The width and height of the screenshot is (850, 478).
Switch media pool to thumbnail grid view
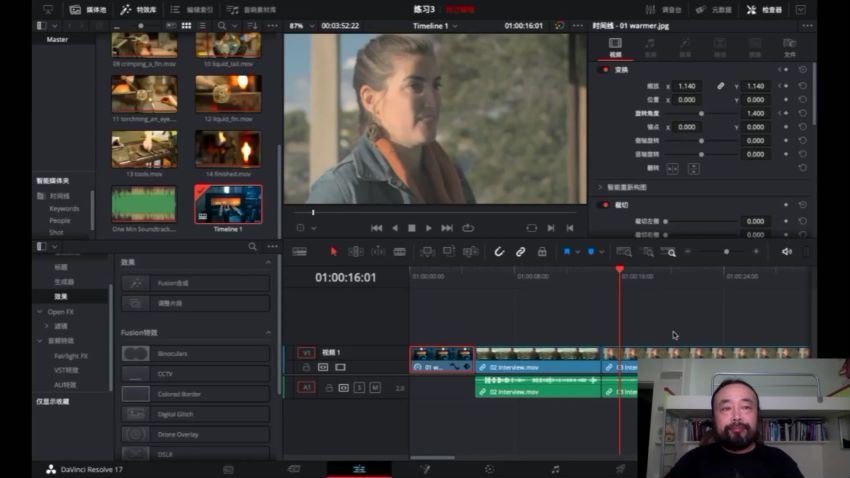186,25
